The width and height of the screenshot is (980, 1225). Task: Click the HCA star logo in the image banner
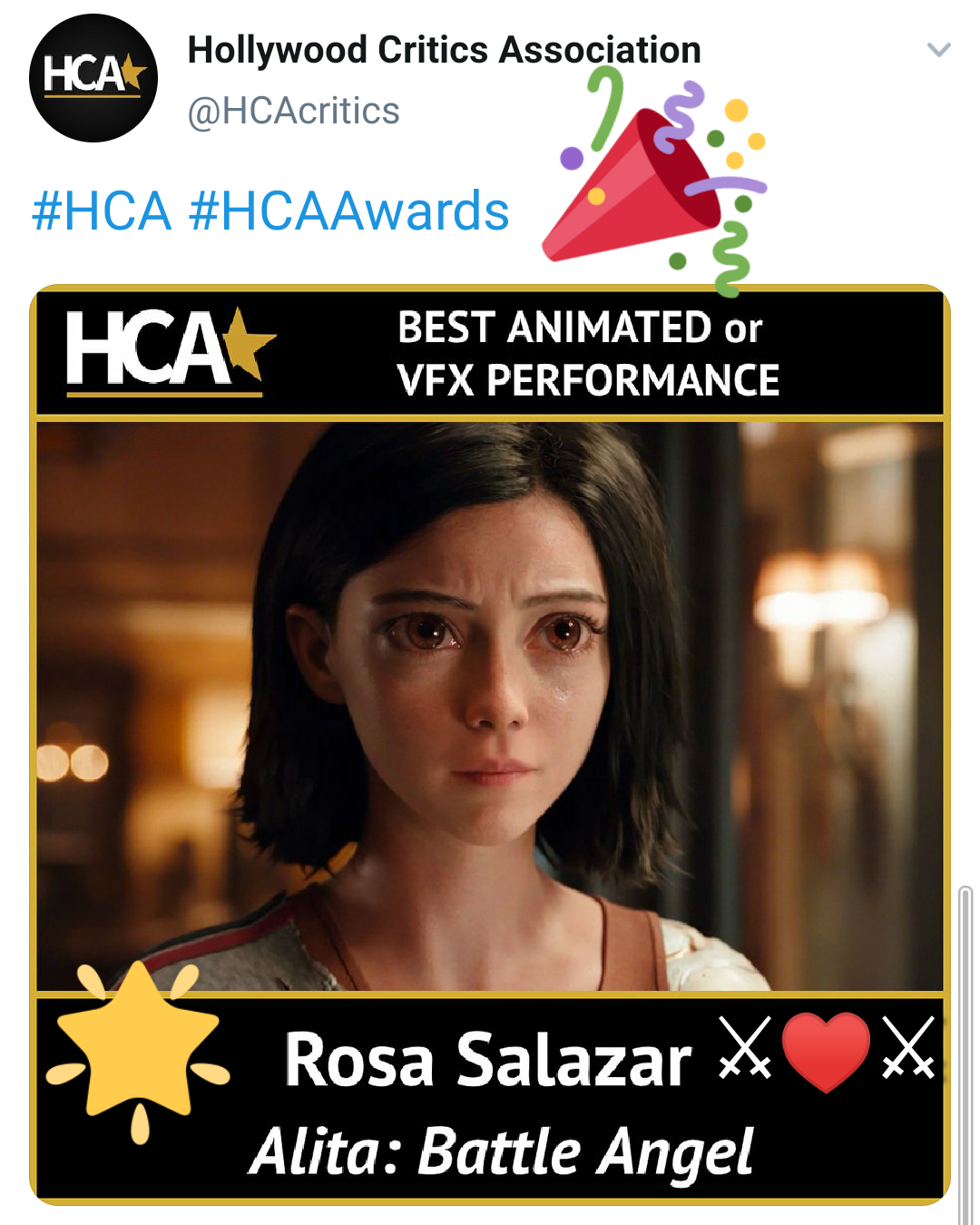click(x=170, y=349)
